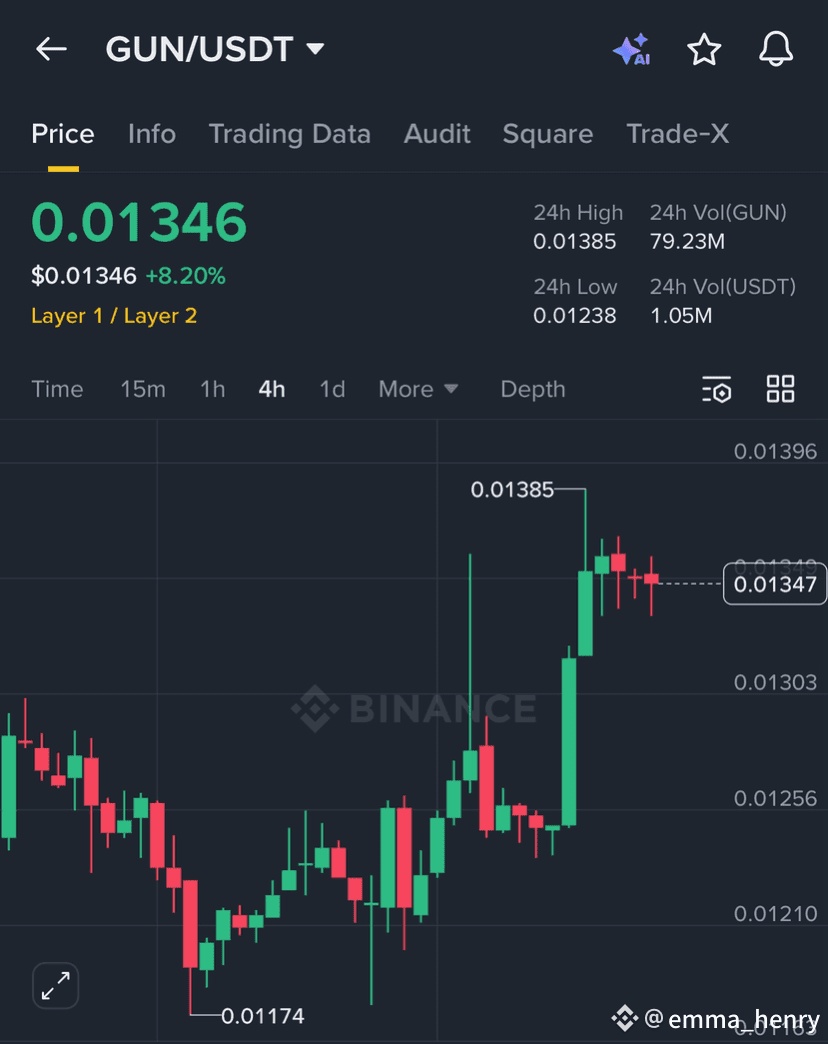Screen dimensions: 828x1044
Task: Tap the 24h High value 0.01385
Action: pos(574,241)
